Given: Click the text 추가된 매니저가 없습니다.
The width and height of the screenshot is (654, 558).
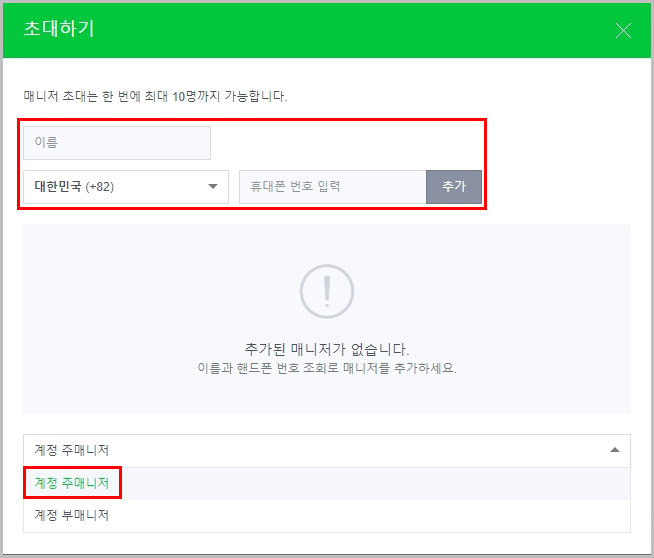Looking at the screenshot, I should pos(327,349).
